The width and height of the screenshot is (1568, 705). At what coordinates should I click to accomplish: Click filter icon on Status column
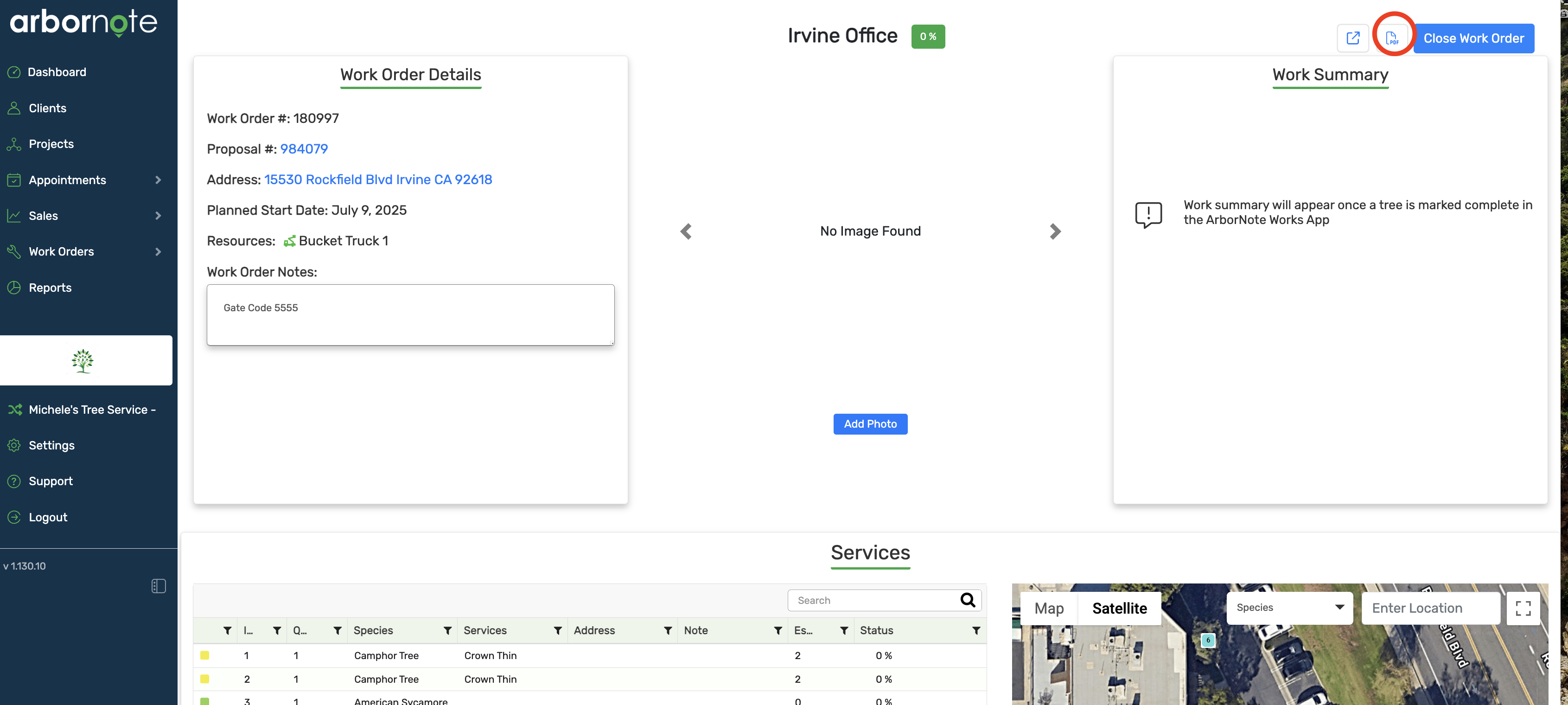[976, 630]
